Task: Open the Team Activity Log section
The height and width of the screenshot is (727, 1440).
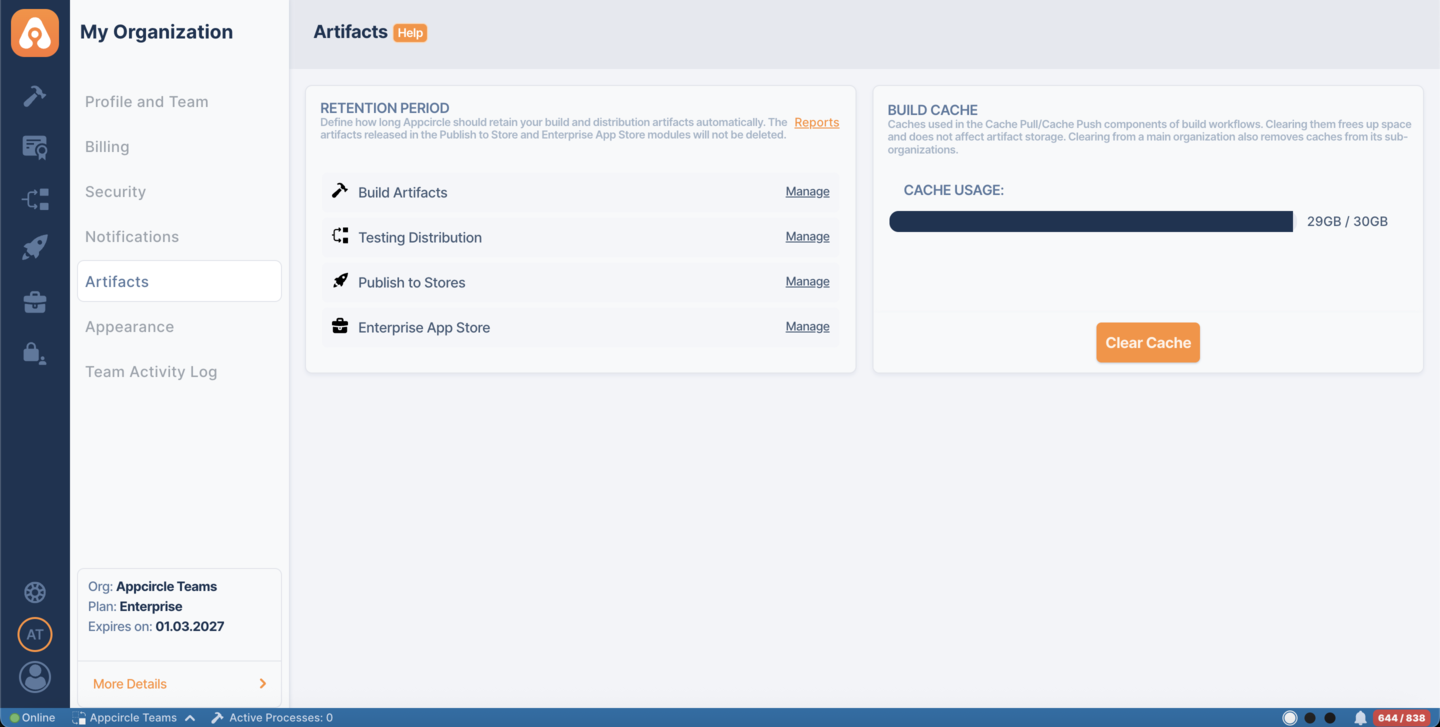Action: pos(150,371)
